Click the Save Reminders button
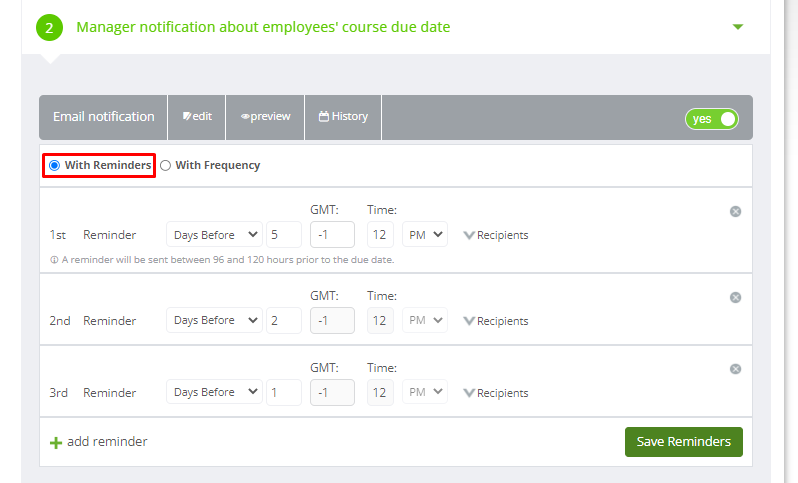Viewport: 798px width, 483px height. [x=683, y=442]
